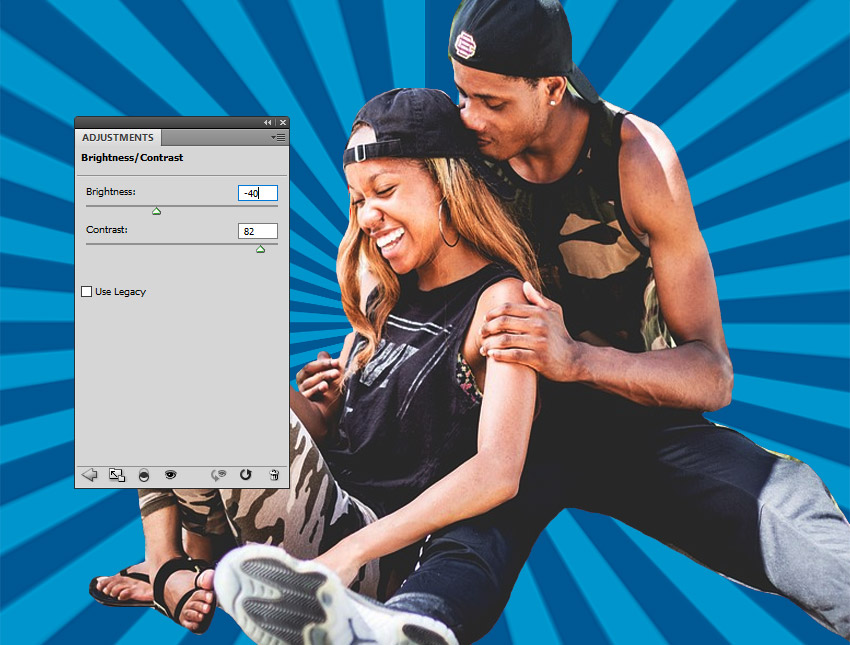Collapse the Adjustments panel to icons
The image size is (850, 645).
pyautogui.click(x=267, y=122)
